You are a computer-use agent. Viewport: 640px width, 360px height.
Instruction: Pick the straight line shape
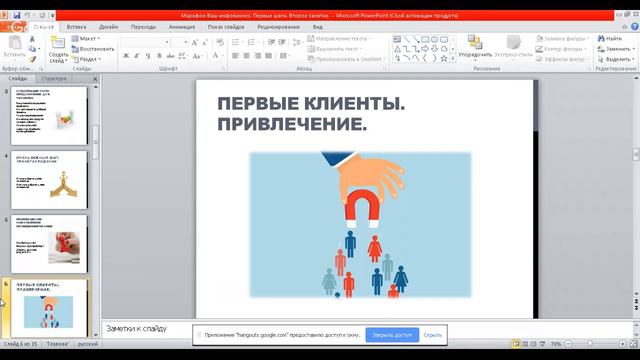[x=407, y=39]
